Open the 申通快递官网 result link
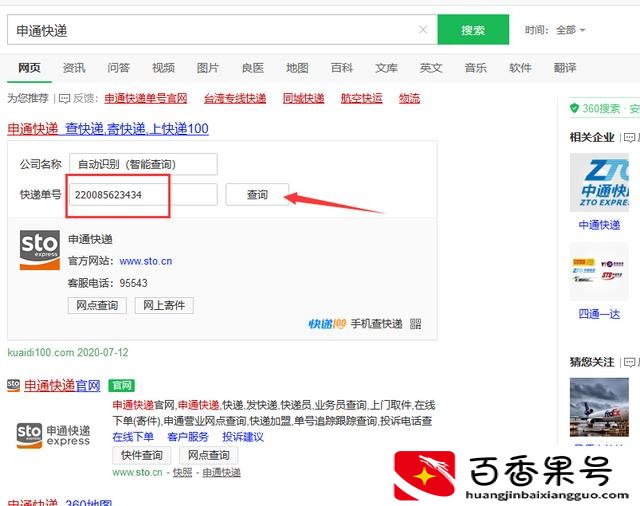 click(62, 385)
